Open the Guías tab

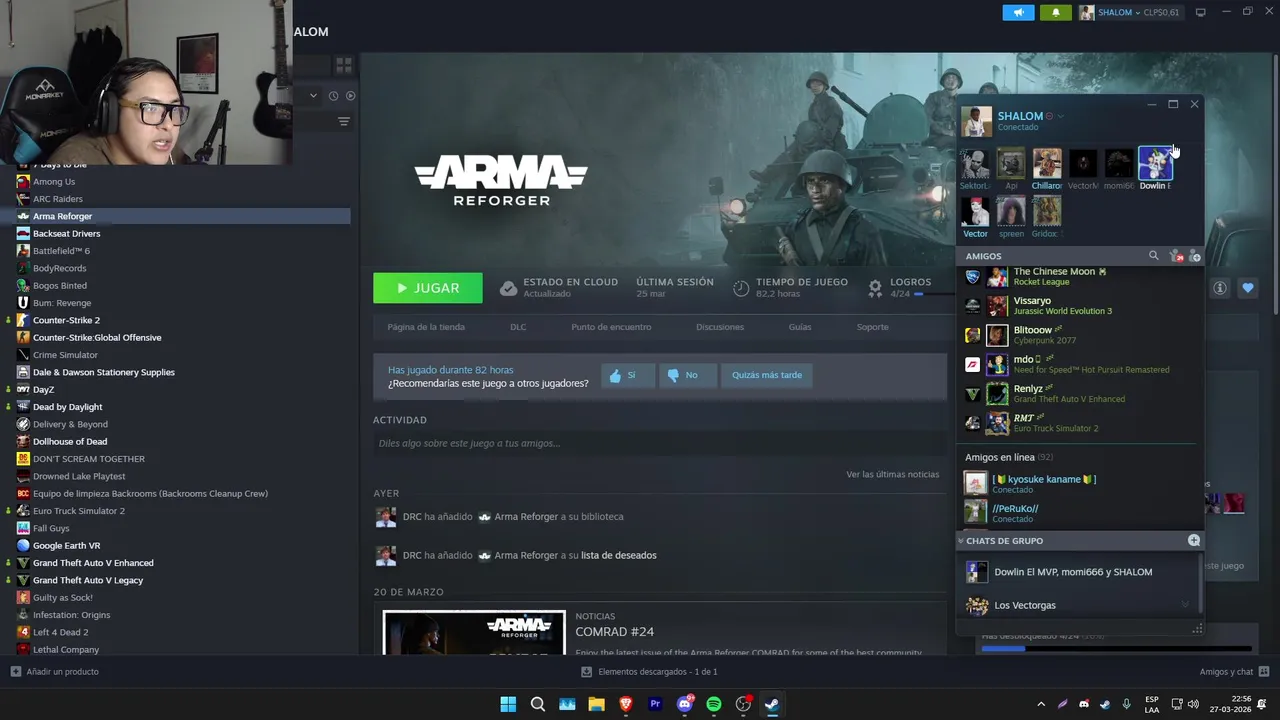point(800,327)
